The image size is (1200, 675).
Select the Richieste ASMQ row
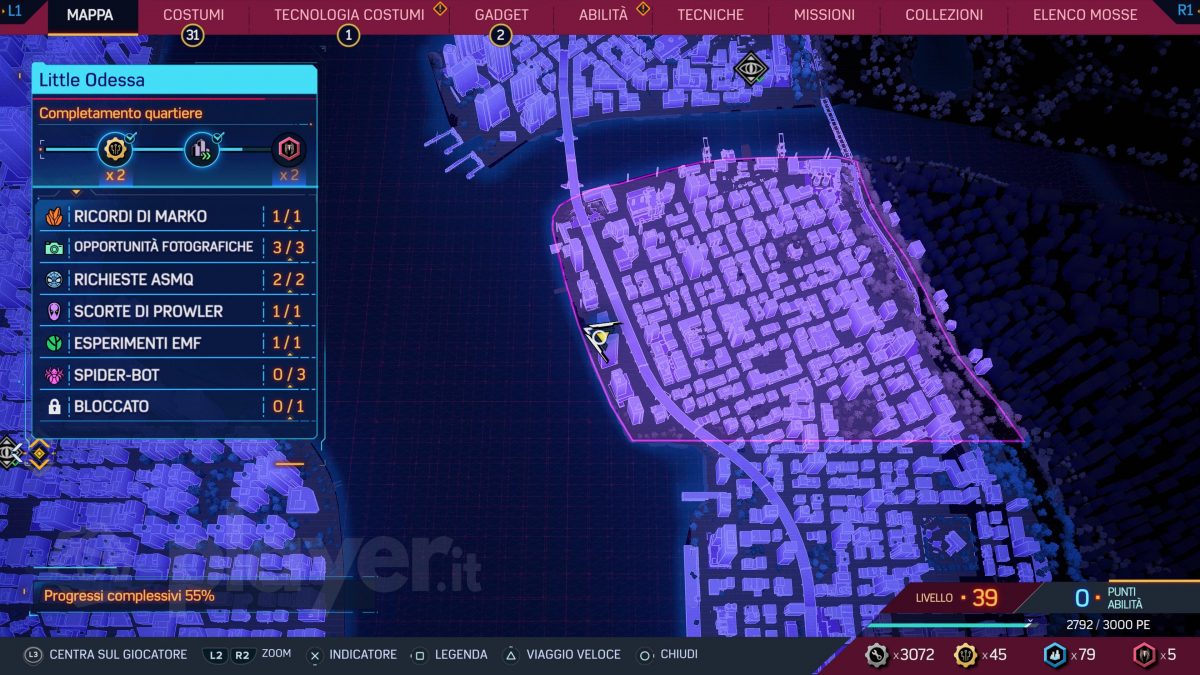pyautogui.click(x=175, y=280)
